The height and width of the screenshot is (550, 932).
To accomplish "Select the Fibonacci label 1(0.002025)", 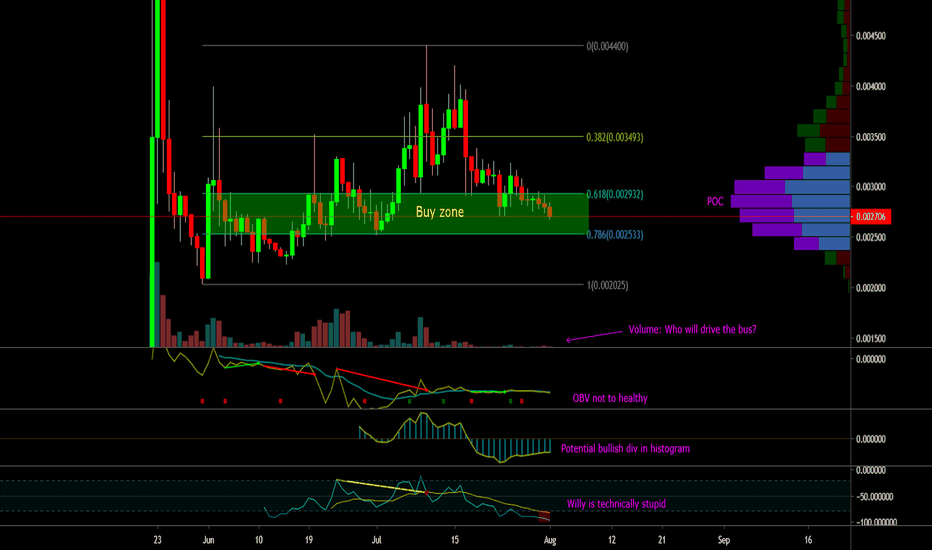I will (x=607, y=285).
